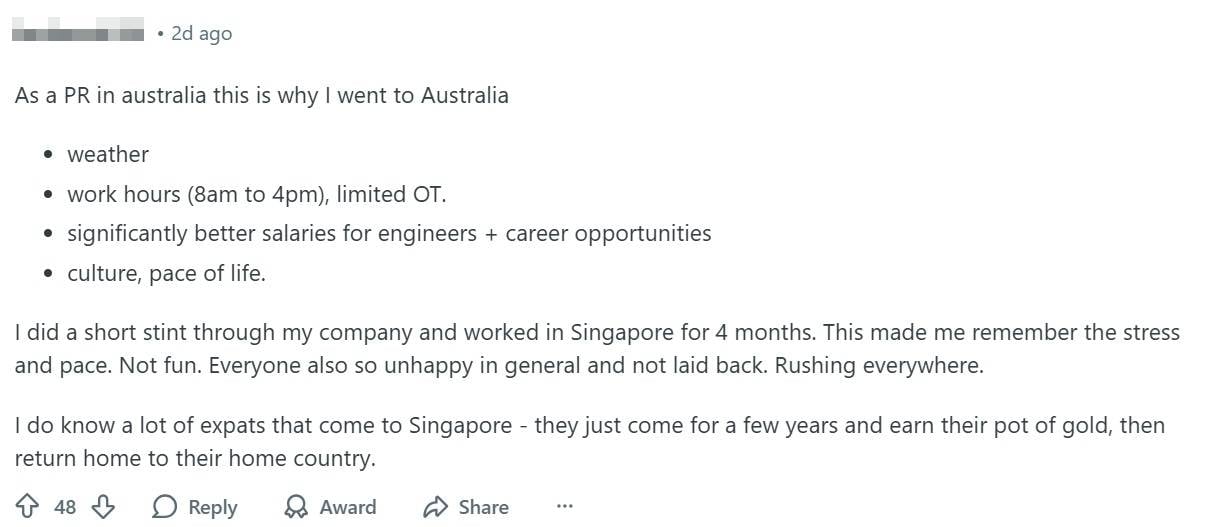Image resolution: width=1206 pixels, height=527 pixels.
Task: Click the paragraph starting "I do know a lot of expats"
Action: [589, 441]
